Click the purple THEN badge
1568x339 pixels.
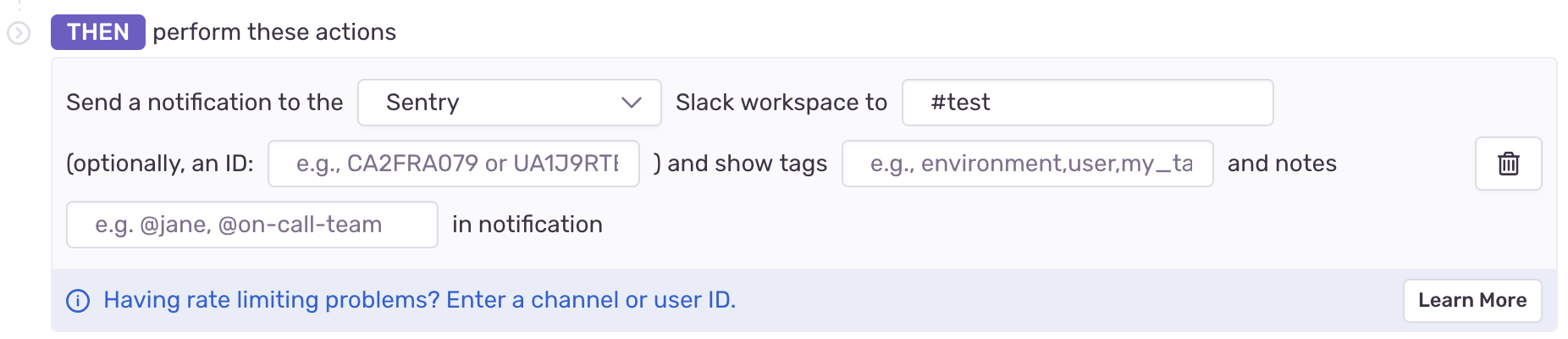[97, 32]
